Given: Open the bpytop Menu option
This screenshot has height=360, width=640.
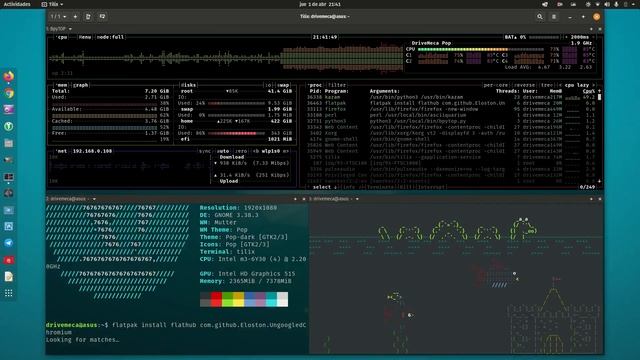Looking at the screenshot, I should [x=84, y=37].
